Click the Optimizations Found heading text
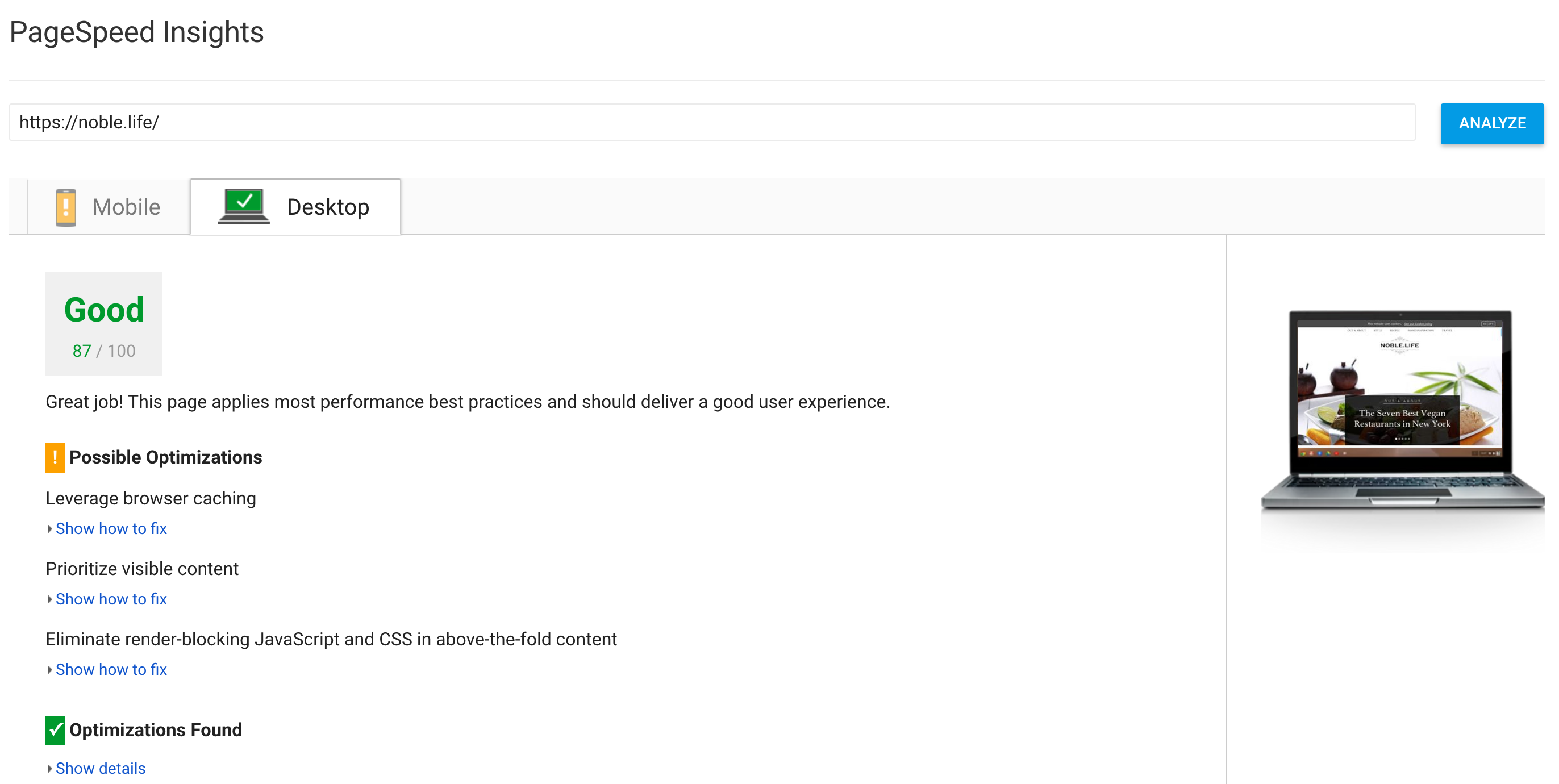Viewport: 1559px width, 784px height. point(156,730)
